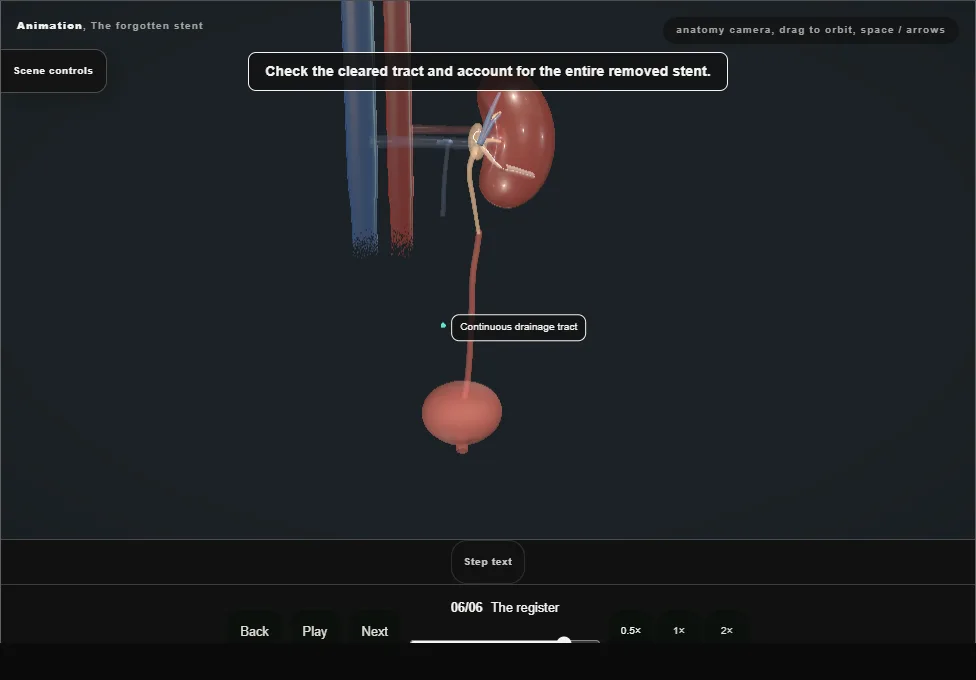Set playback speed to 1×
The width and height of the screenshot is (976, 680).
679,630
